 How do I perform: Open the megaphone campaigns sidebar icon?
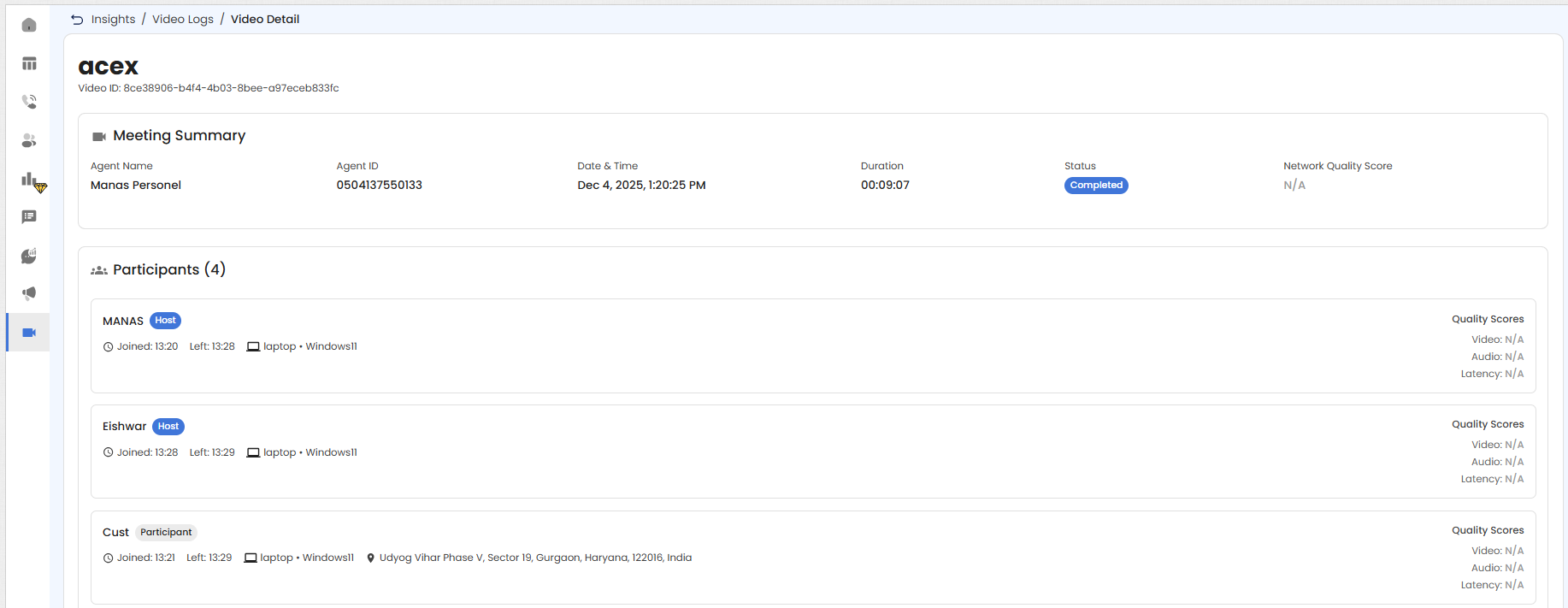(x=29, y=293)
